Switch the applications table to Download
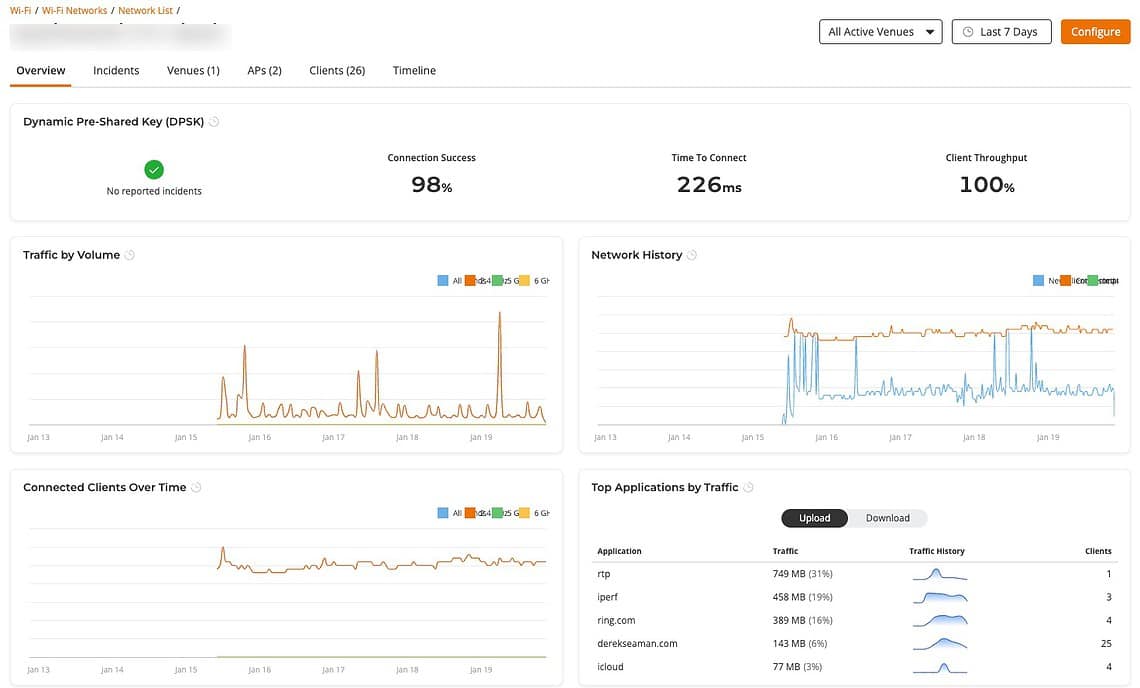Screen dimensions: 1140x688 (x=887, y=518)
